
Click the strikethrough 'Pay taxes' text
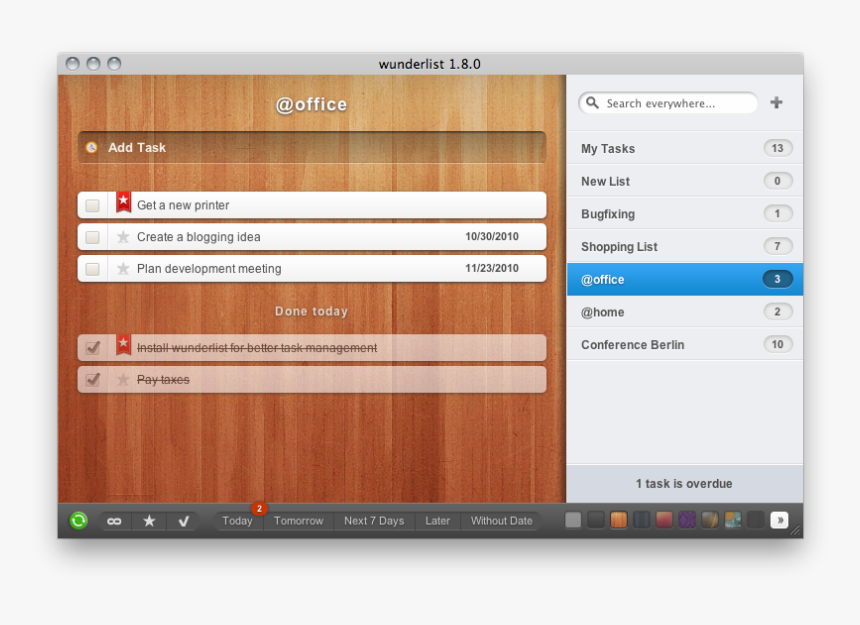[163, 379]
